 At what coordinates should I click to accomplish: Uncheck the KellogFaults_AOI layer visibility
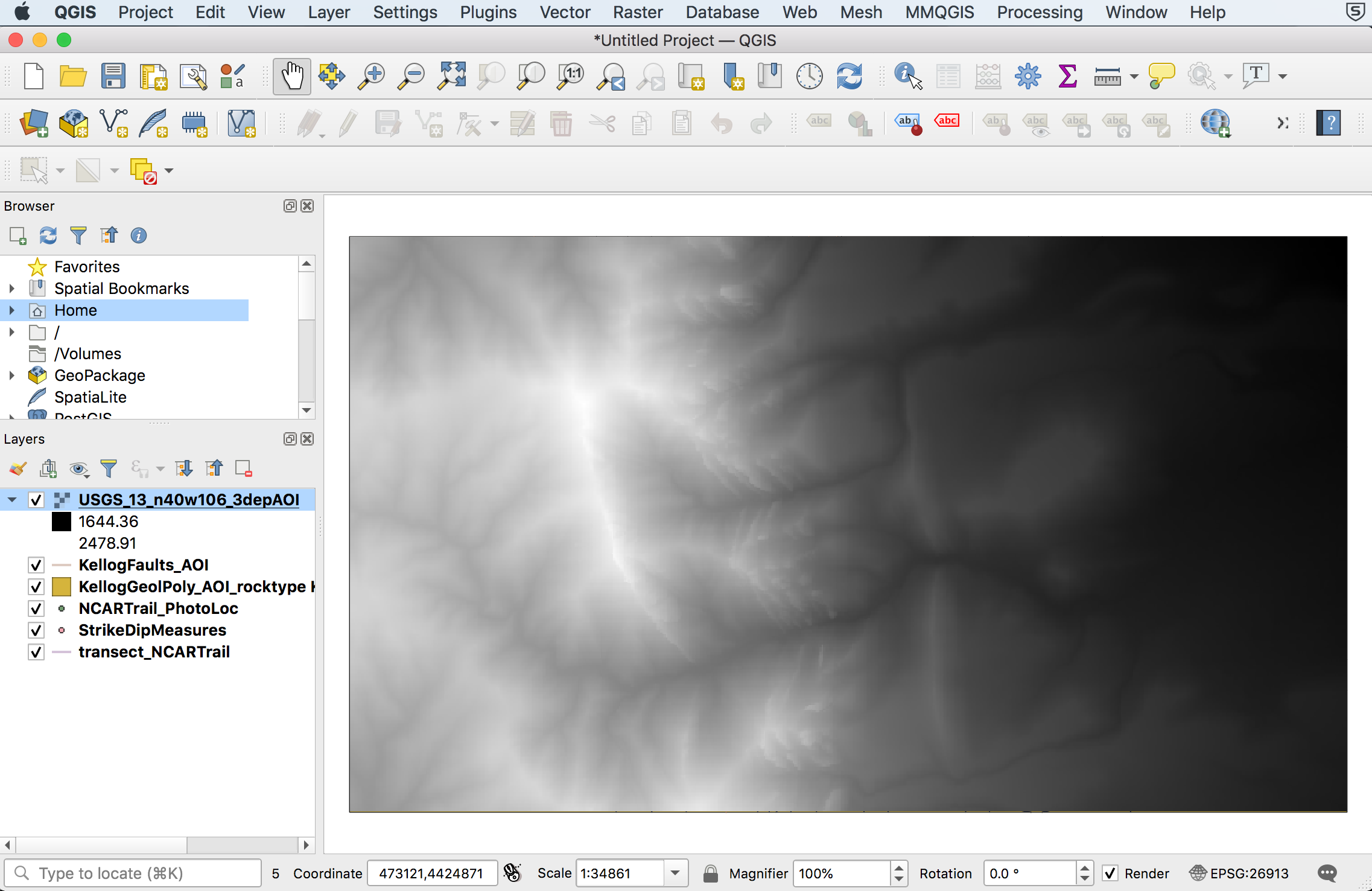pos(36,565)
